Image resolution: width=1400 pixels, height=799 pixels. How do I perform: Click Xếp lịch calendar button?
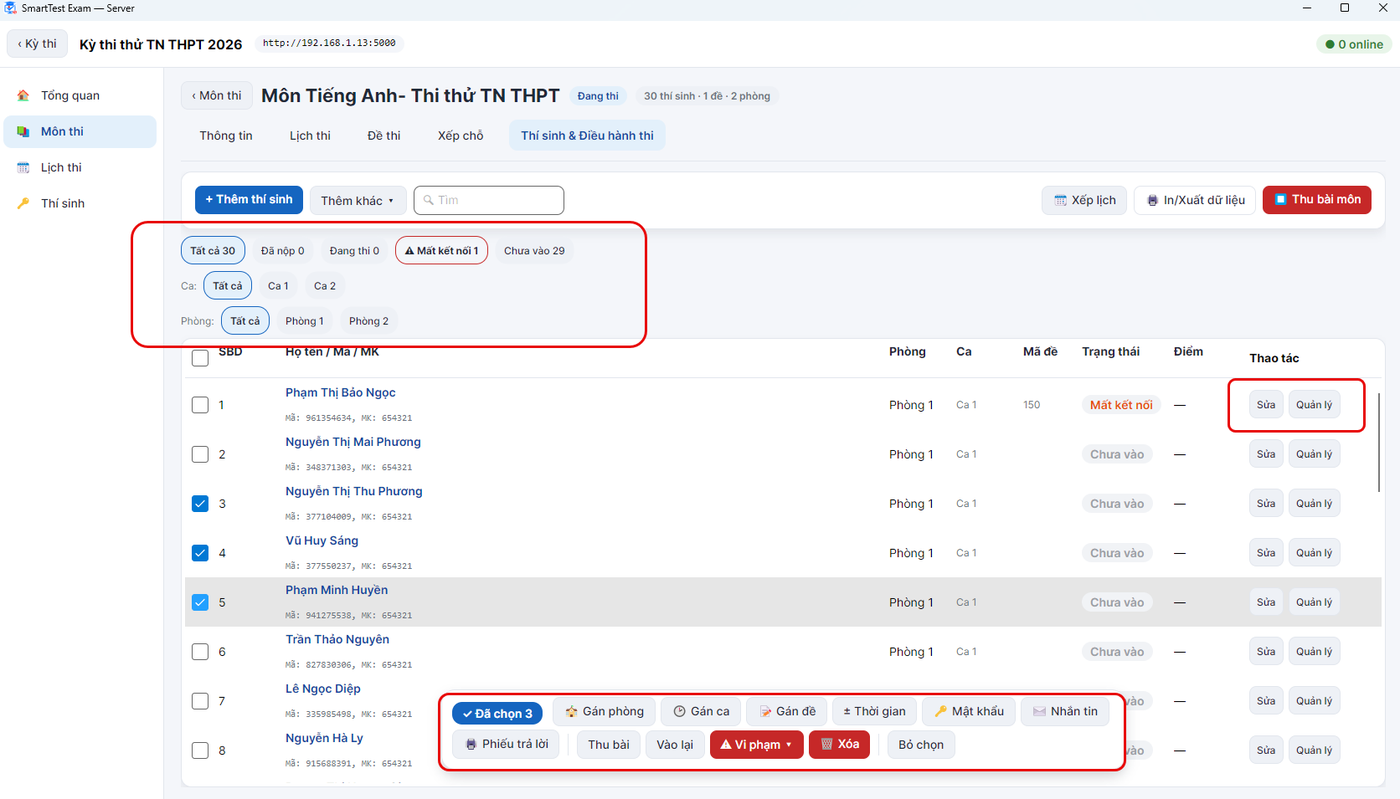click(1084, 200)
